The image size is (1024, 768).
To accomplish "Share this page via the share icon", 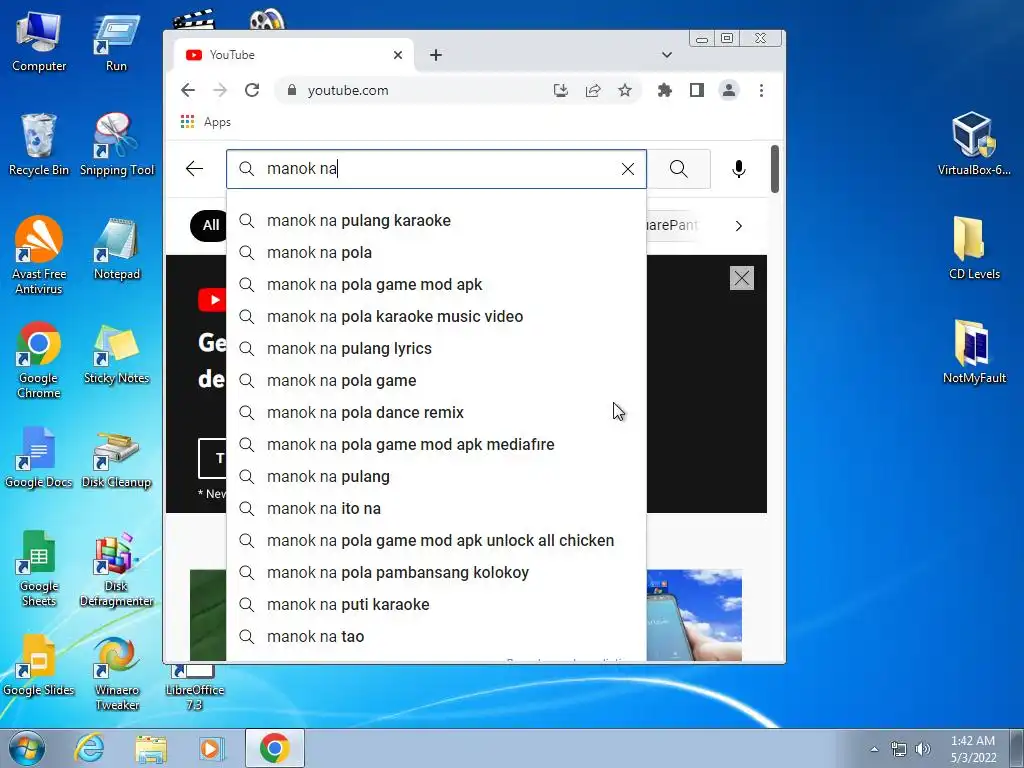I will tap(593, 90).
